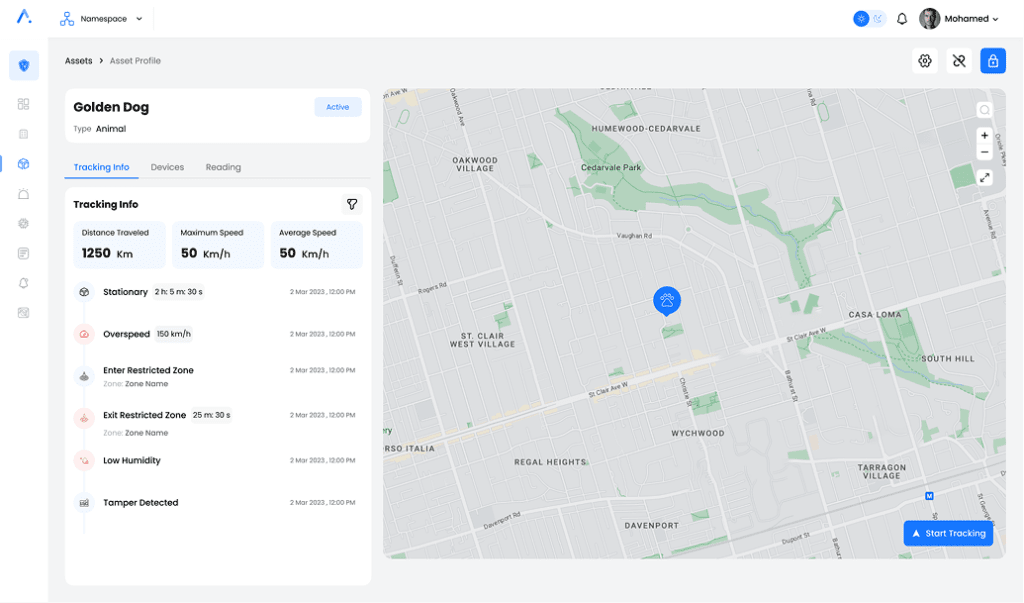The height and width of the screenshot is (603, 1024).
Task: Select light mode sun toggle
Action: tap(861, 19)
